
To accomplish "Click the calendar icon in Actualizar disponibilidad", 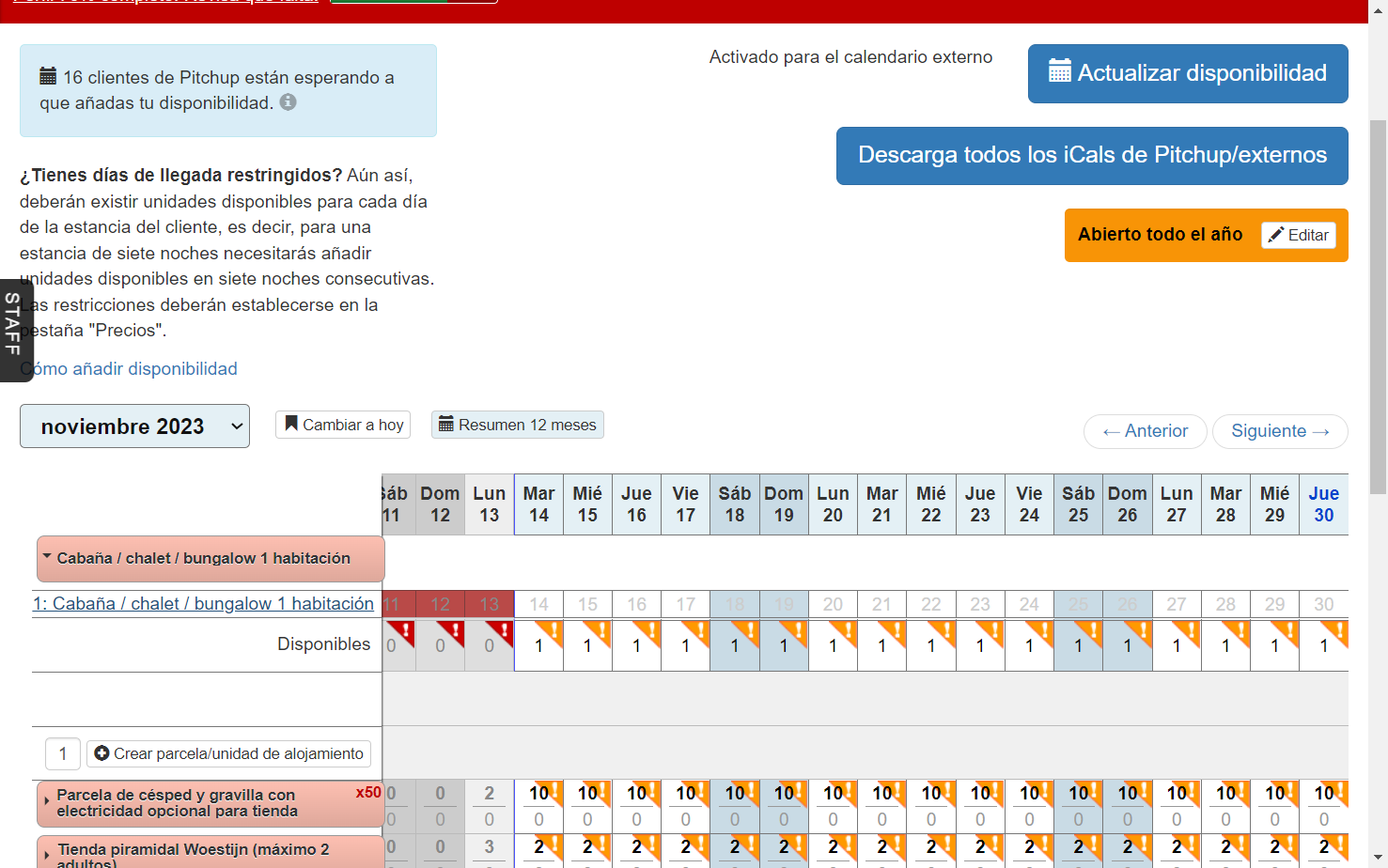I will [1060, 71].
